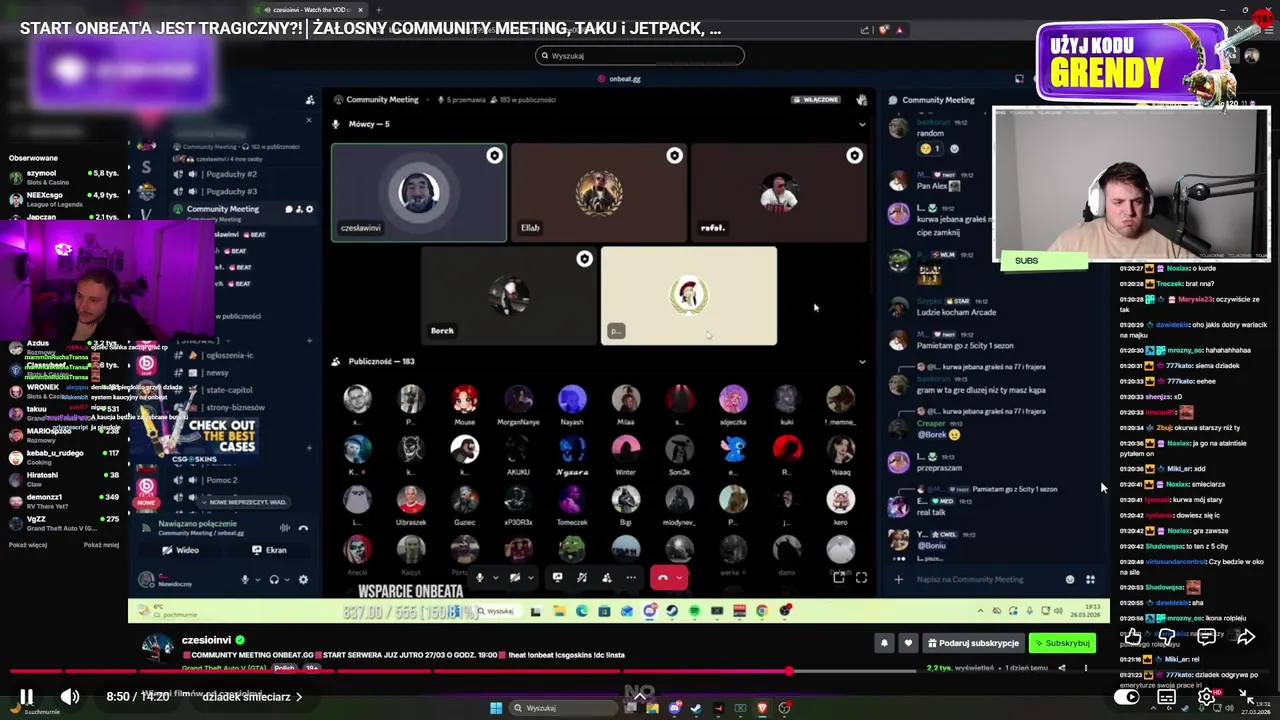1280x720 pixels.
Task: Click Podaruj subskrypcje button
Action: pyautogui.click(x=973, y=643)
